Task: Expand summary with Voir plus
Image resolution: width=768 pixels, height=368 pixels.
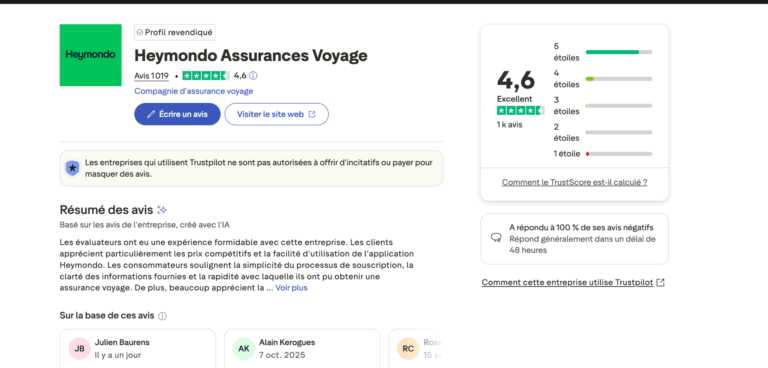Action: 291,288
